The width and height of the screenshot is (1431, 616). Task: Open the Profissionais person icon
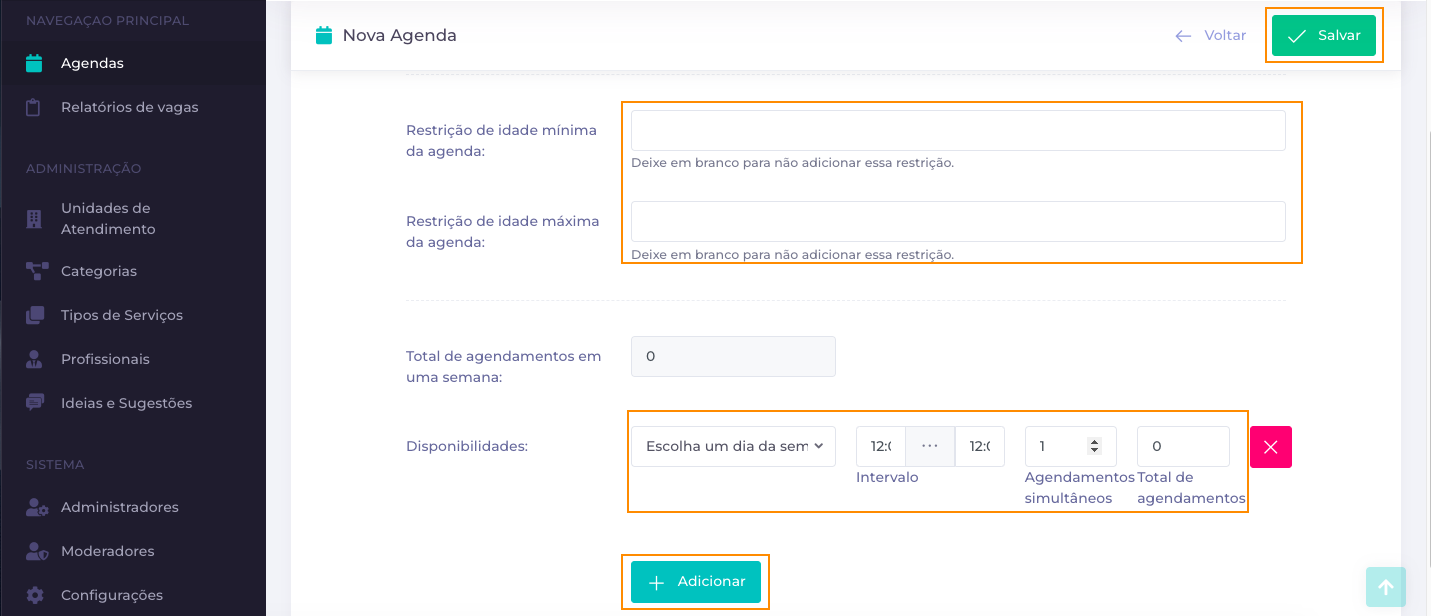[34, 359]
